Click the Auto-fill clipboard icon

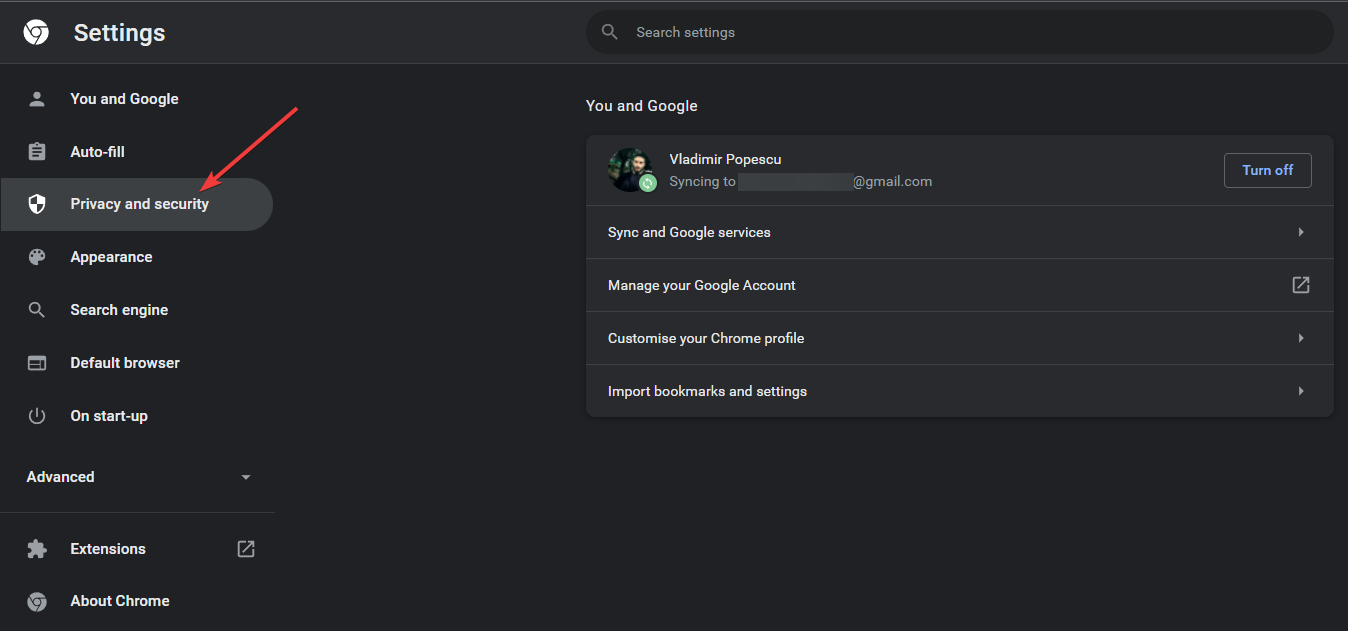pos(37,152)
